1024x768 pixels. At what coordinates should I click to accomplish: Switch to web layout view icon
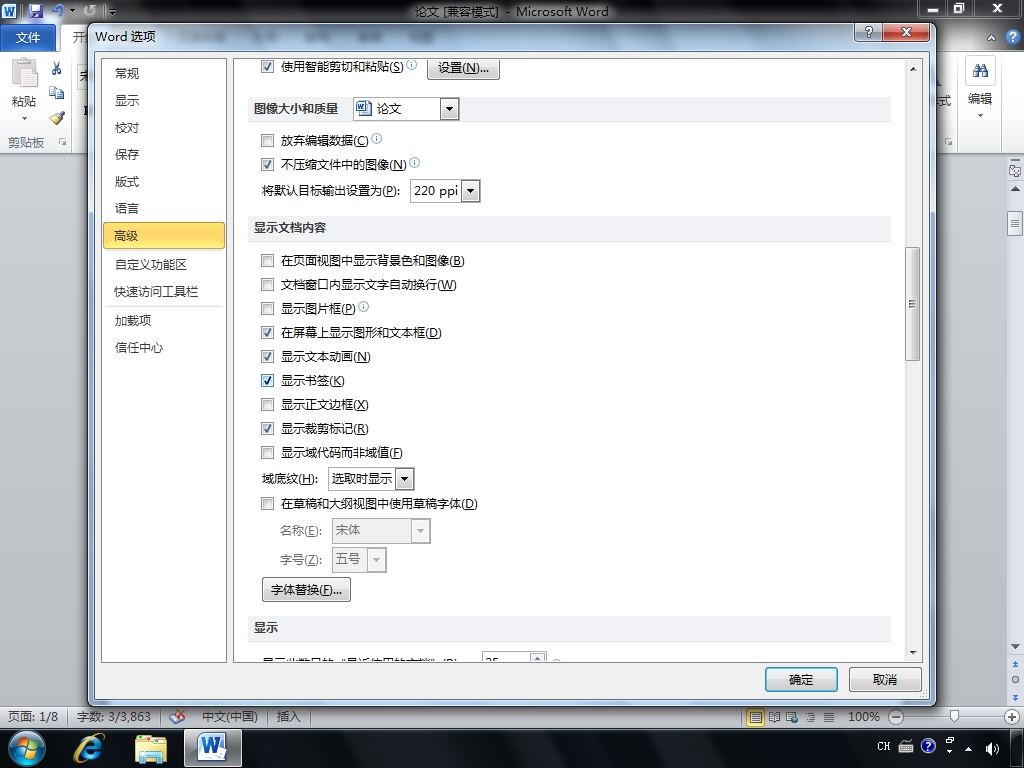pyautogui.click(x=792, y=717)
